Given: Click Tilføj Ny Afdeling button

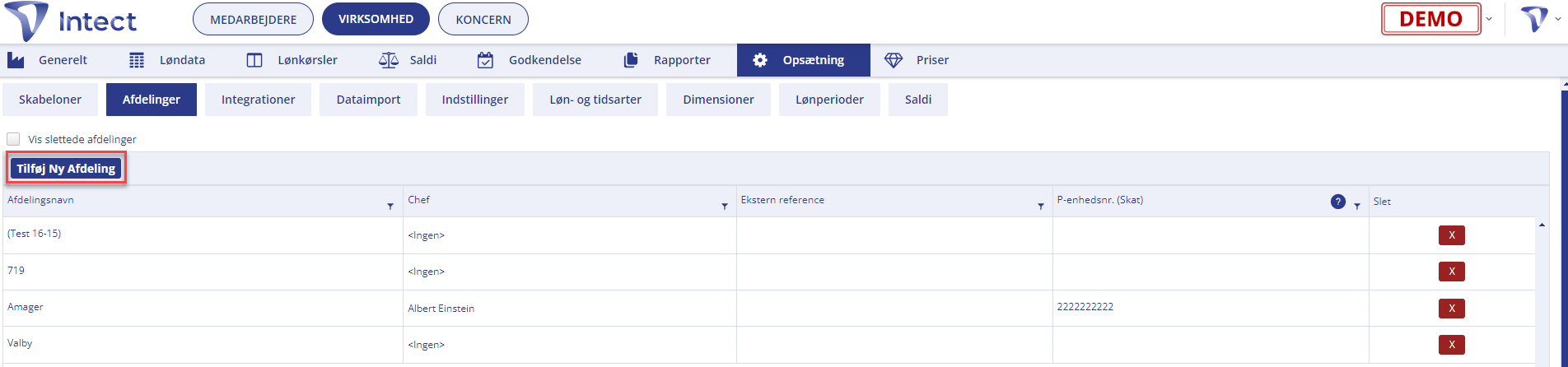Looking at the screenshot, I should click(x=66, y=169).
